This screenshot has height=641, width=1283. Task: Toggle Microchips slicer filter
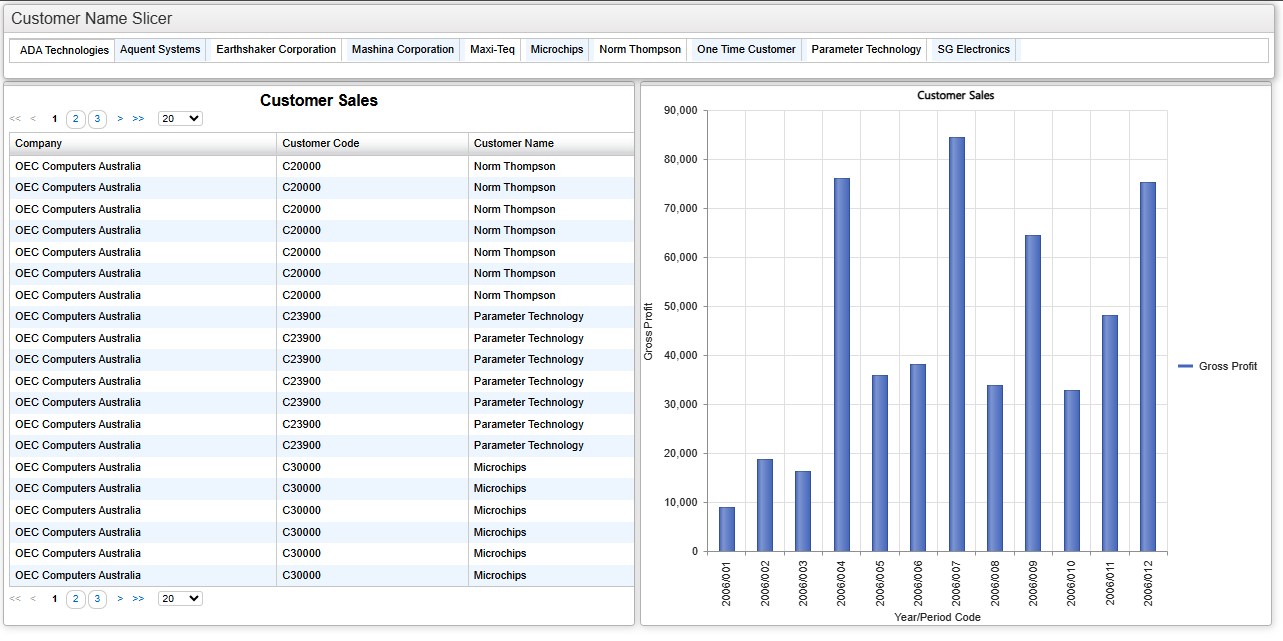click(x=557, y=49)
